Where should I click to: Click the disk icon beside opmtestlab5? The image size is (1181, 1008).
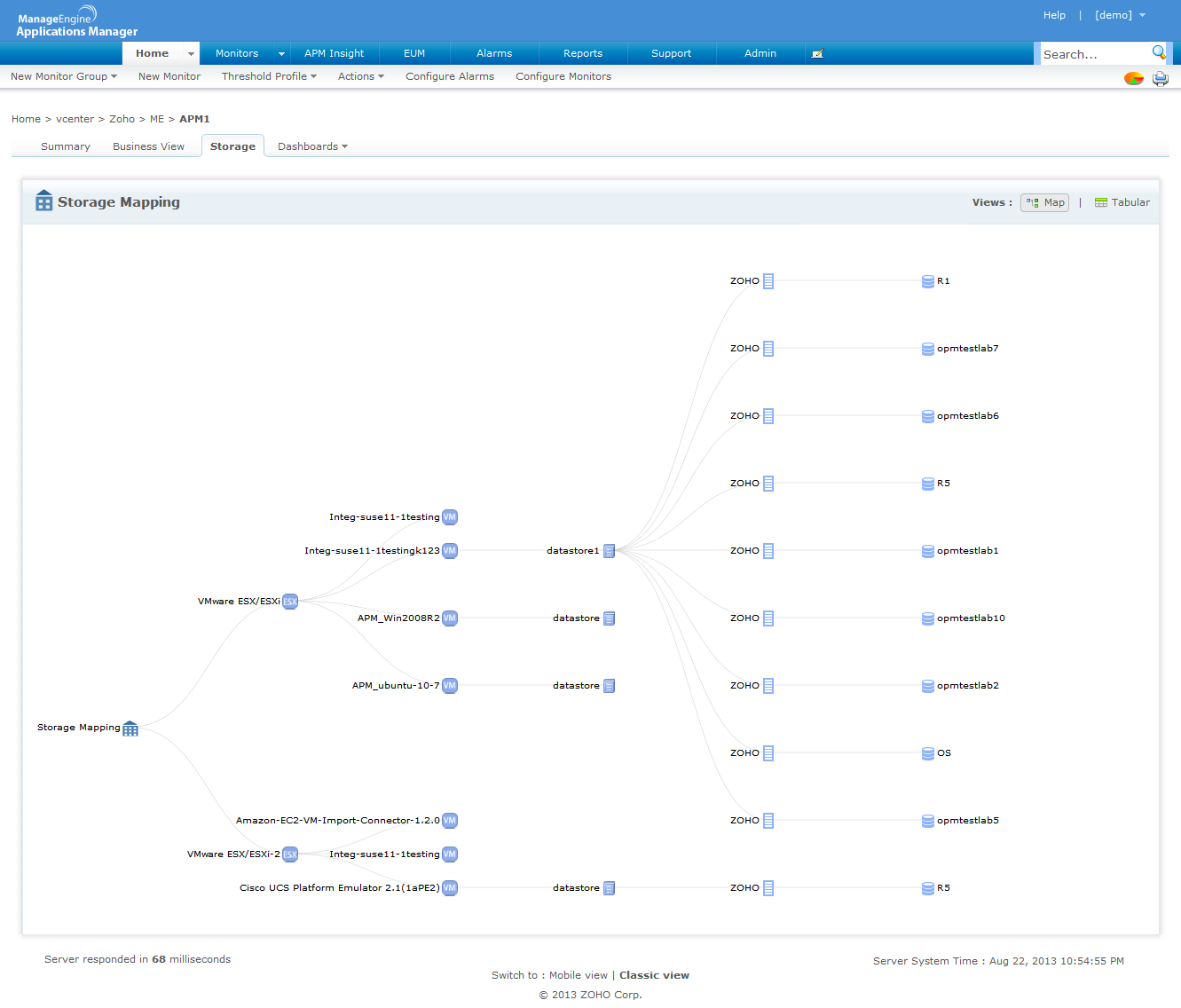tap(928, 821)
